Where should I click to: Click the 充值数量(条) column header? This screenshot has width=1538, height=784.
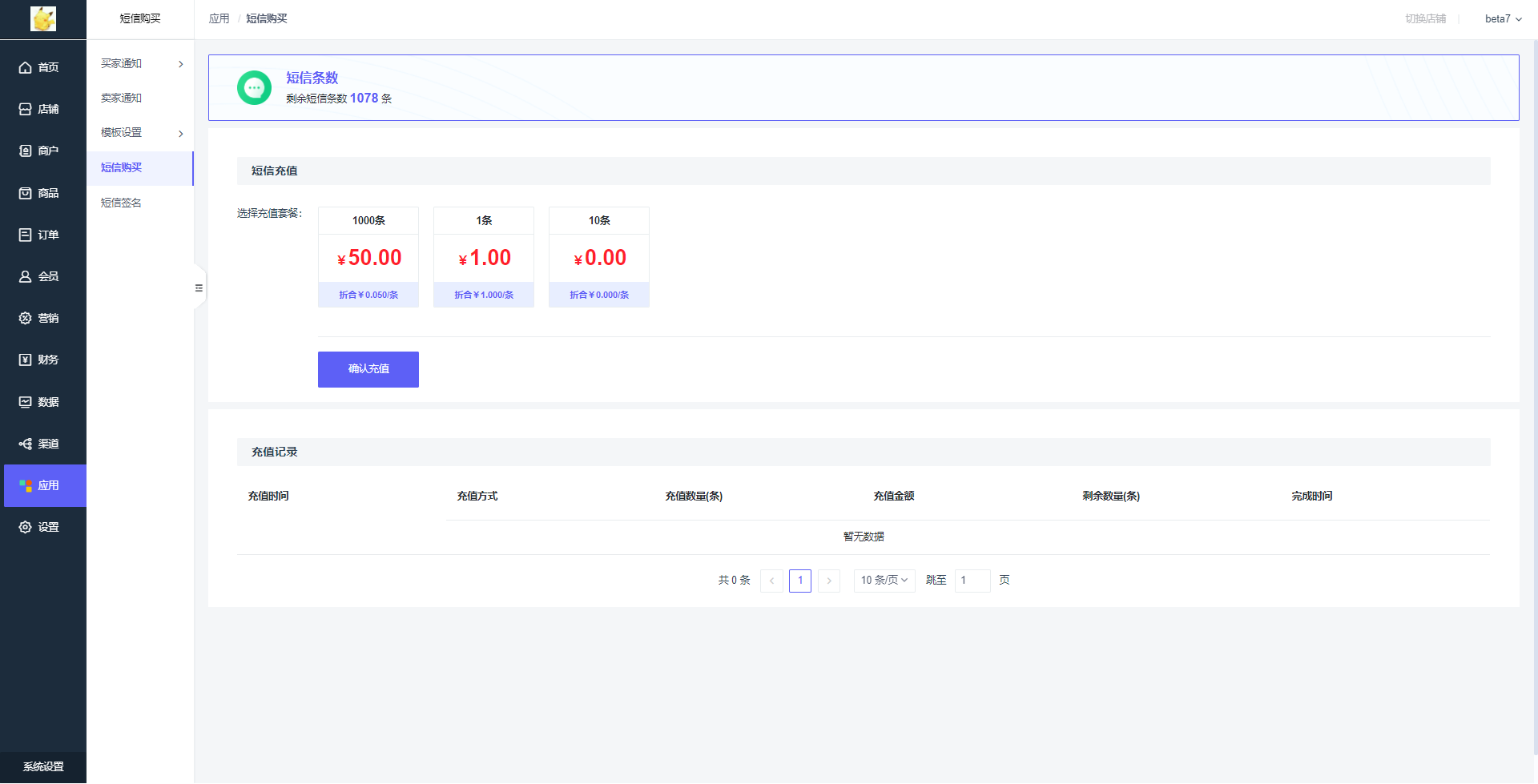point(694,497)
